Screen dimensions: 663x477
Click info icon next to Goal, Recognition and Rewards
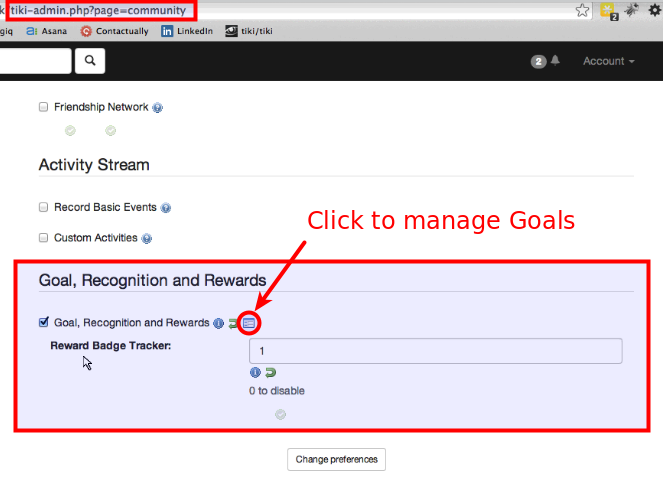(x=218, y=323)
